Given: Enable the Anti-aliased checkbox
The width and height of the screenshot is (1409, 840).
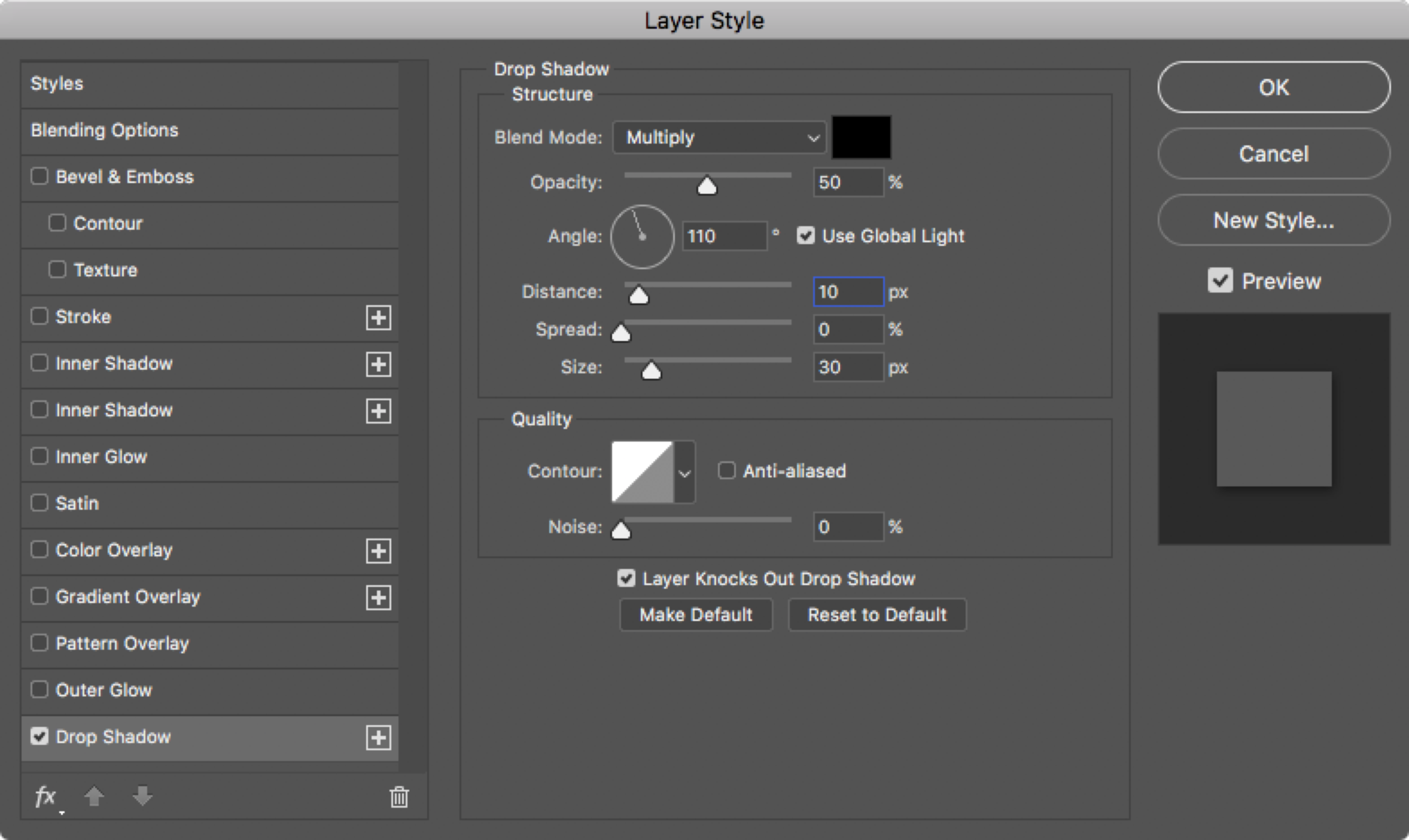Looking at the screenshot, I should 726,470.
